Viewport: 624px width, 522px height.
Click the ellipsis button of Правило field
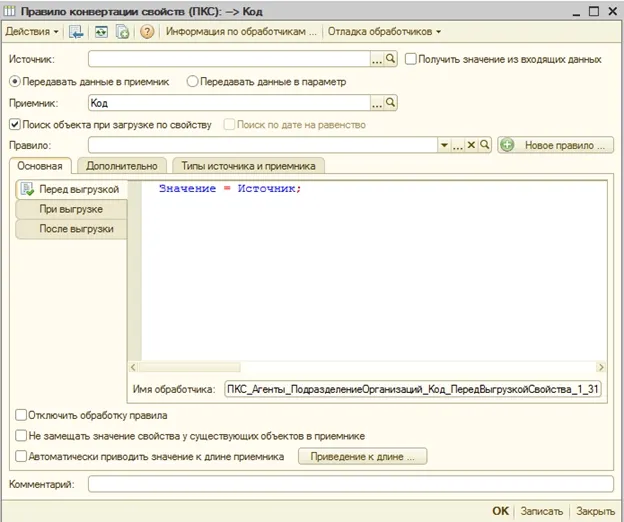tap(458, 145)
